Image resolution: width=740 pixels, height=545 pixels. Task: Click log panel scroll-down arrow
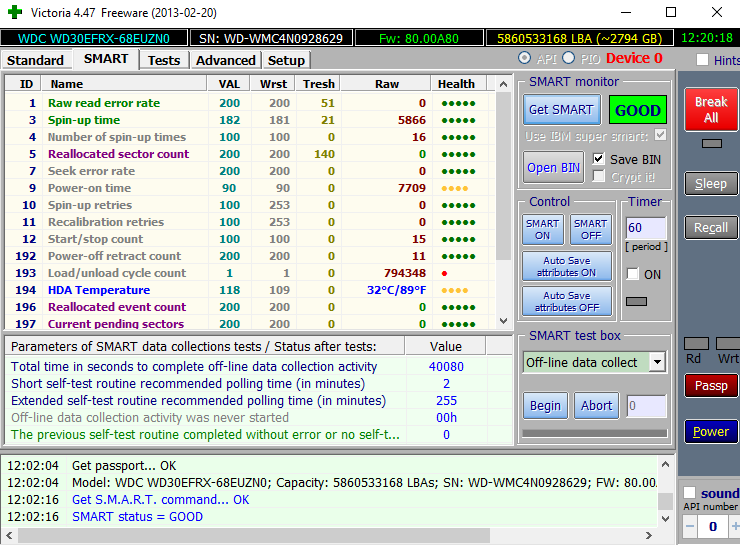(665, 519)
